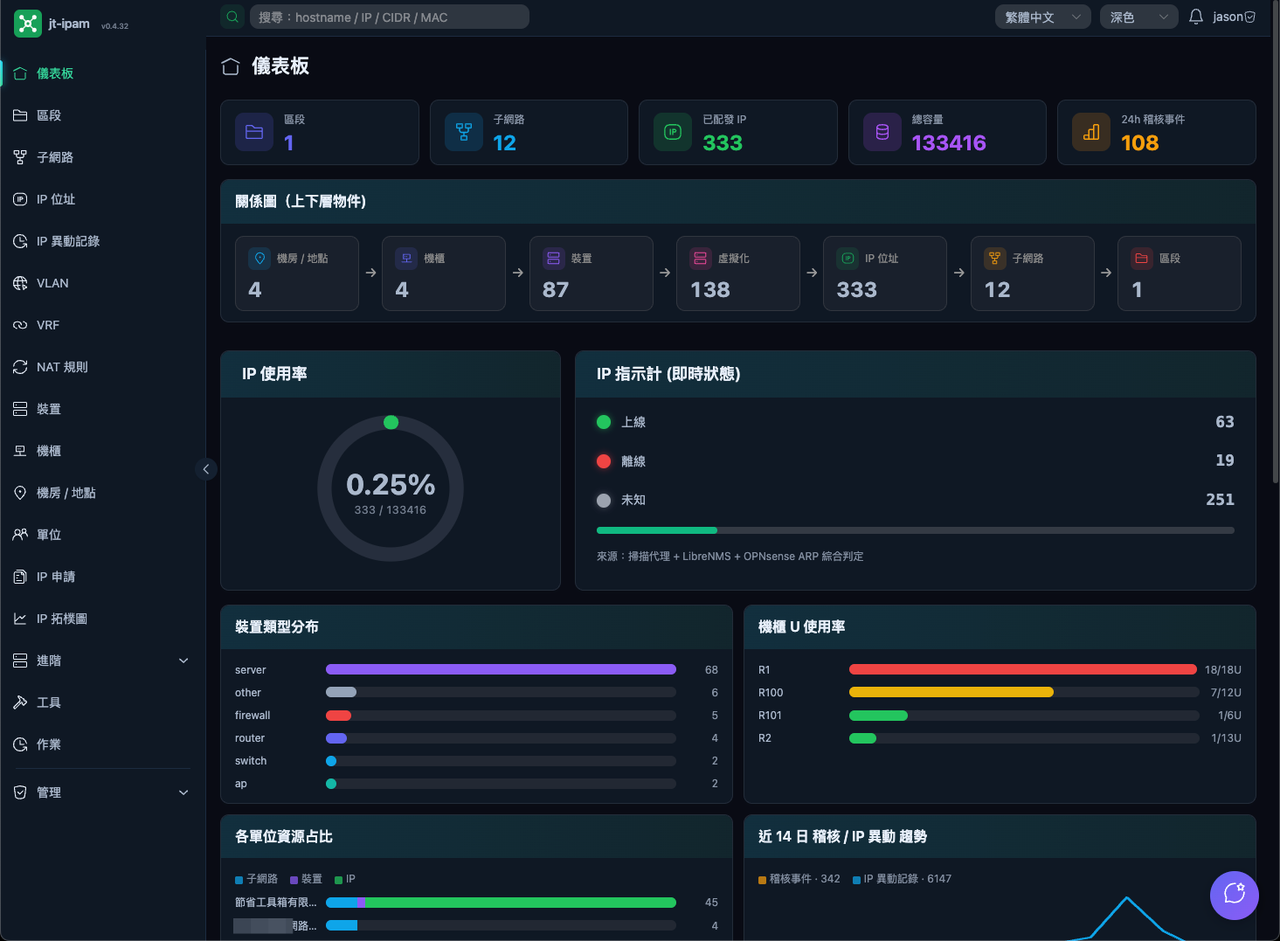Click the R100 yellow usage bar

point(951,692)
